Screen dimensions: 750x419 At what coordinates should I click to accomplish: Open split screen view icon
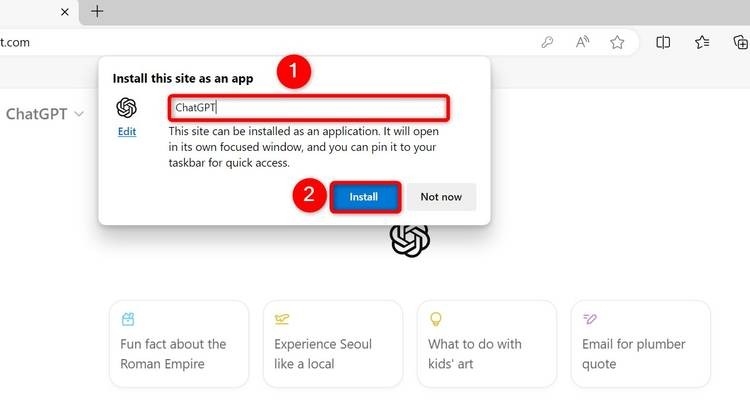[663, 43]
